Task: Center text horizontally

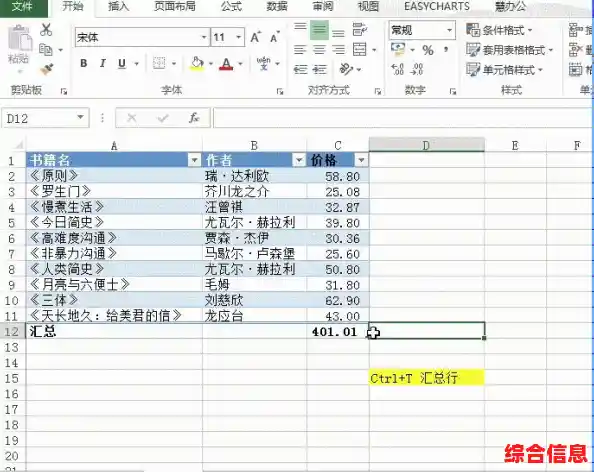Action: (319, 50)
